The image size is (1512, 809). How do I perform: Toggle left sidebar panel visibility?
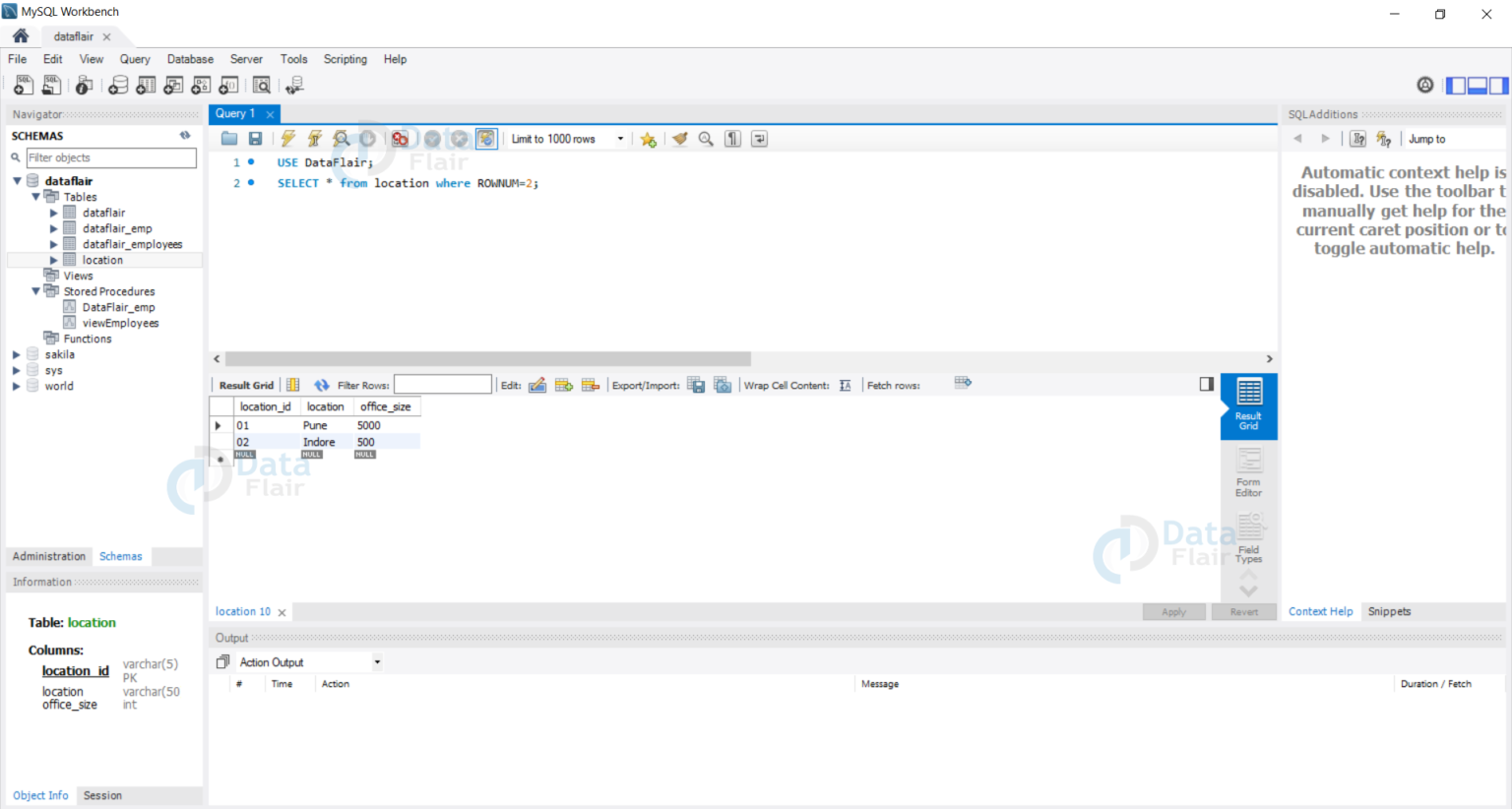(1456, 86)
